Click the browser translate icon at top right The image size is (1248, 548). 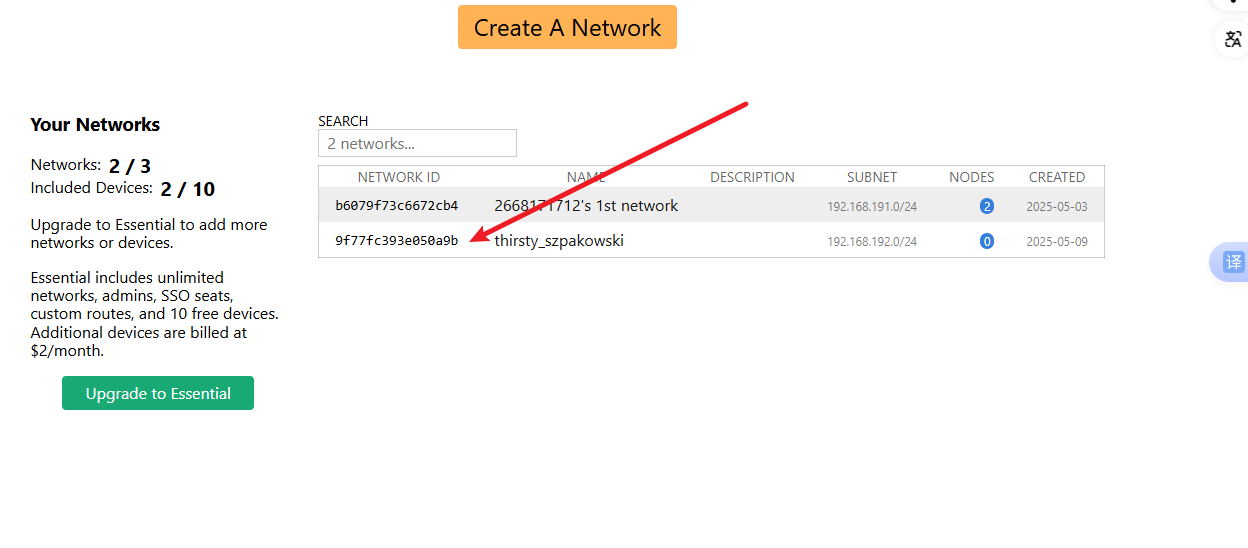click(x=1233, y=40)
